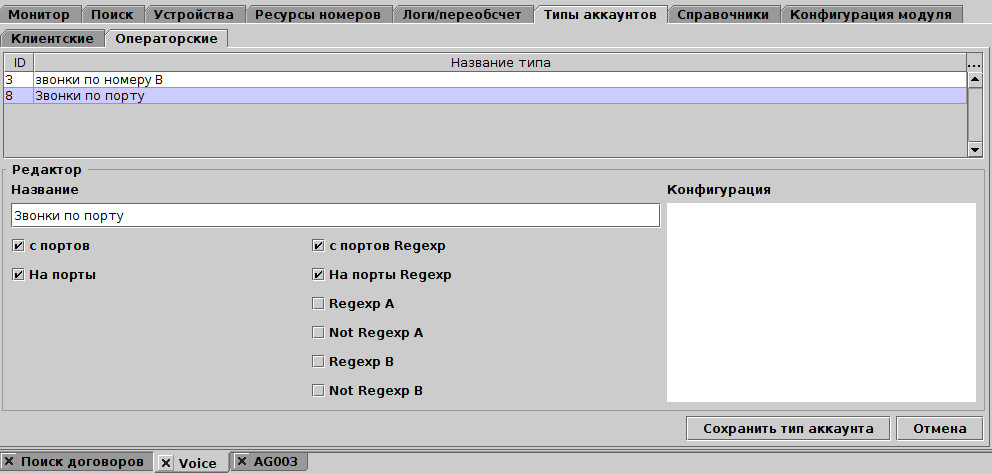This screenshot has height=473, width=992.
Task: Click inside the Конфигурация text area
Action: pos(820,300)
